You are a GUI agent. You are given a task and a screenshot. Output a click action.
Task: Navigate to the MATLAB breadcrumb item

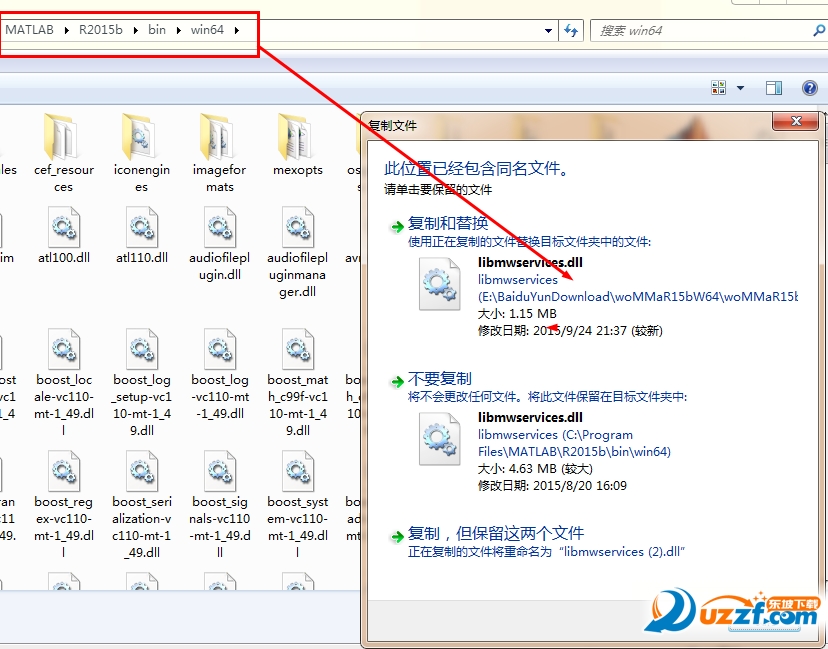coord(30,30)
